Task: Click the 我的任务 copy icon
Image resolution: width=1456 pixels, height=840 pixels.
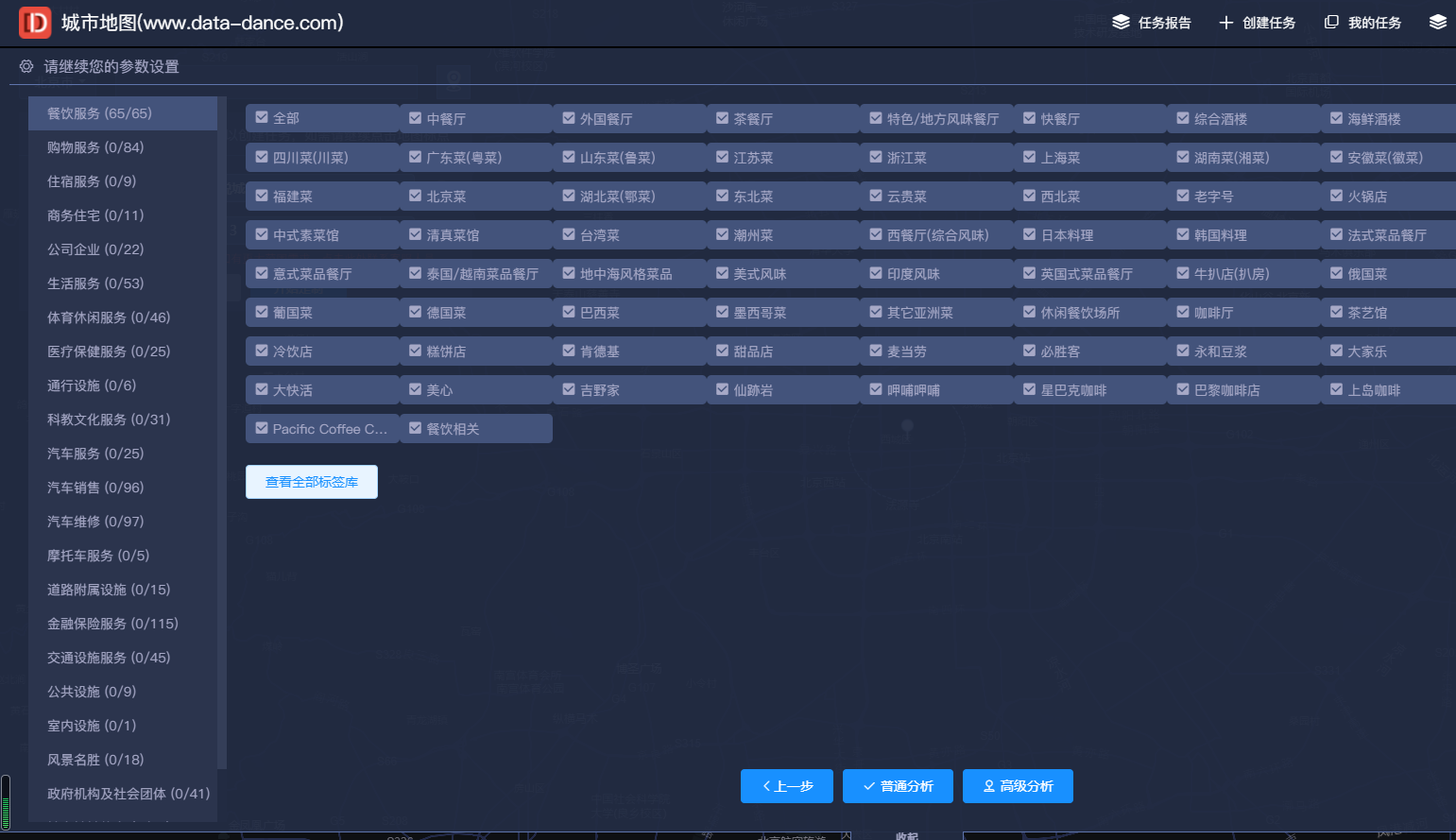Action: tap(1331, 22)
